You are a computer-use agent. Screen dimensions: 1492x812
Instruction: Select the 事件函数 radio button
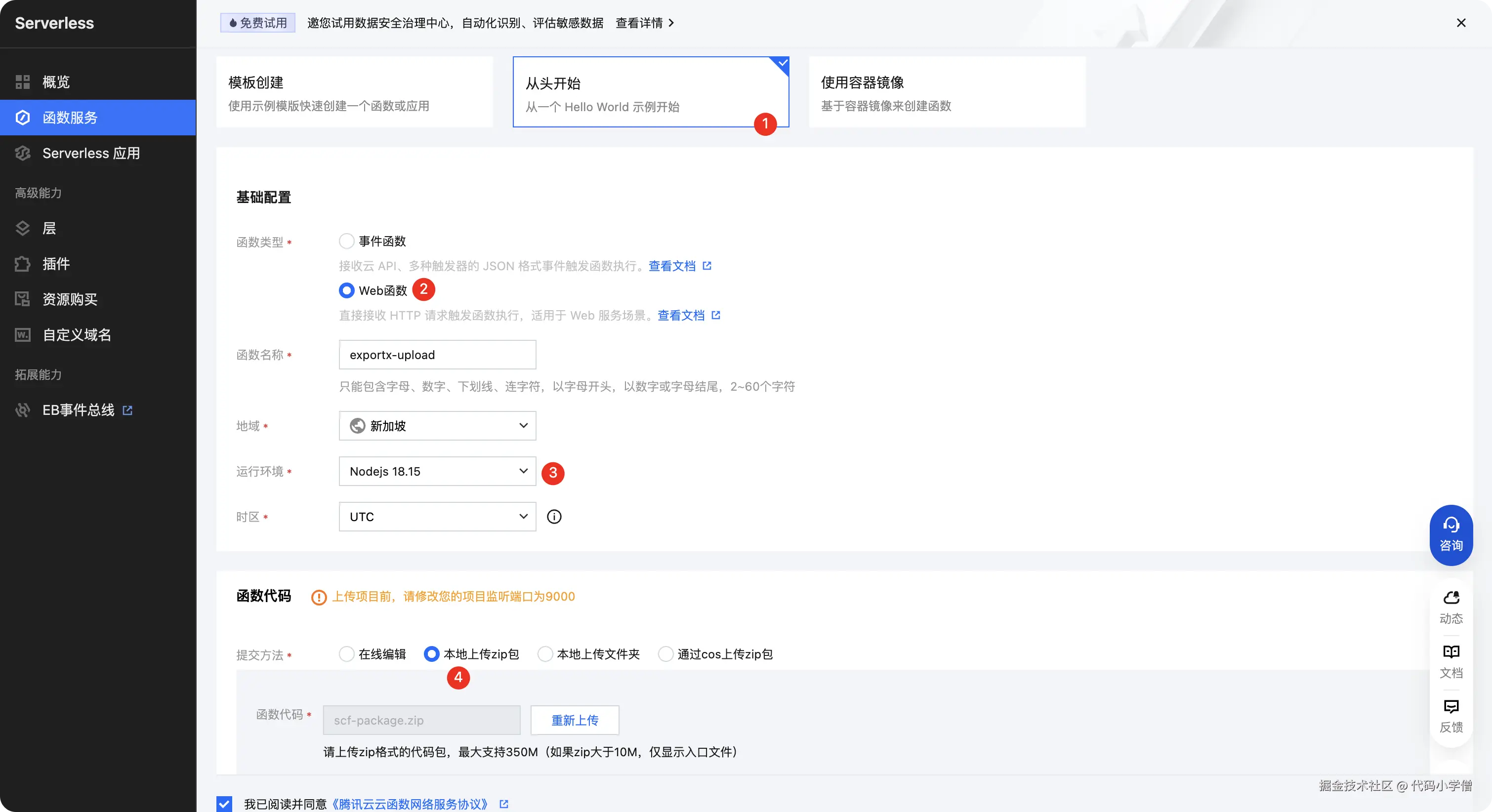(x=346, y=241)
